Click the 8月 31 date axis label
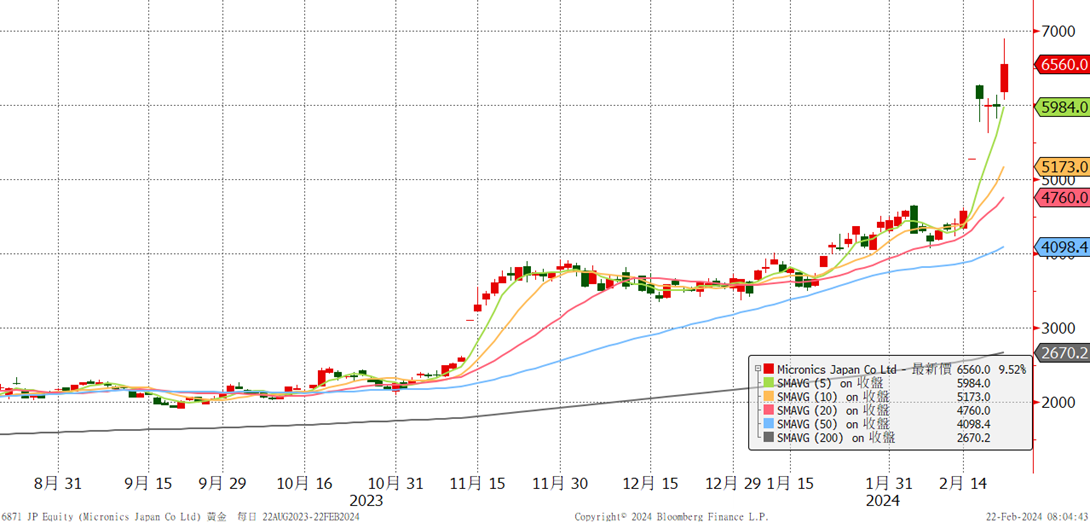 point(57,482)
